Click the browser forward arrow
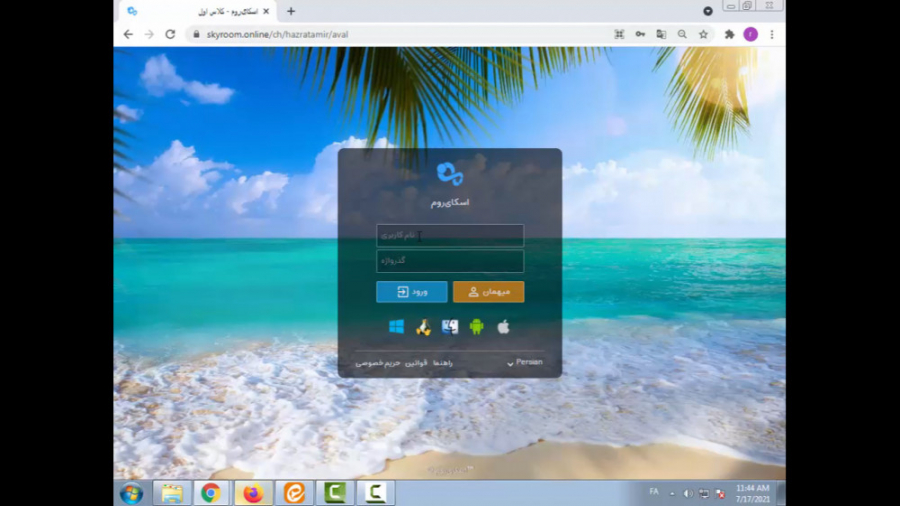The height and width of the screenshot is (506, 900). click(149, 34)
